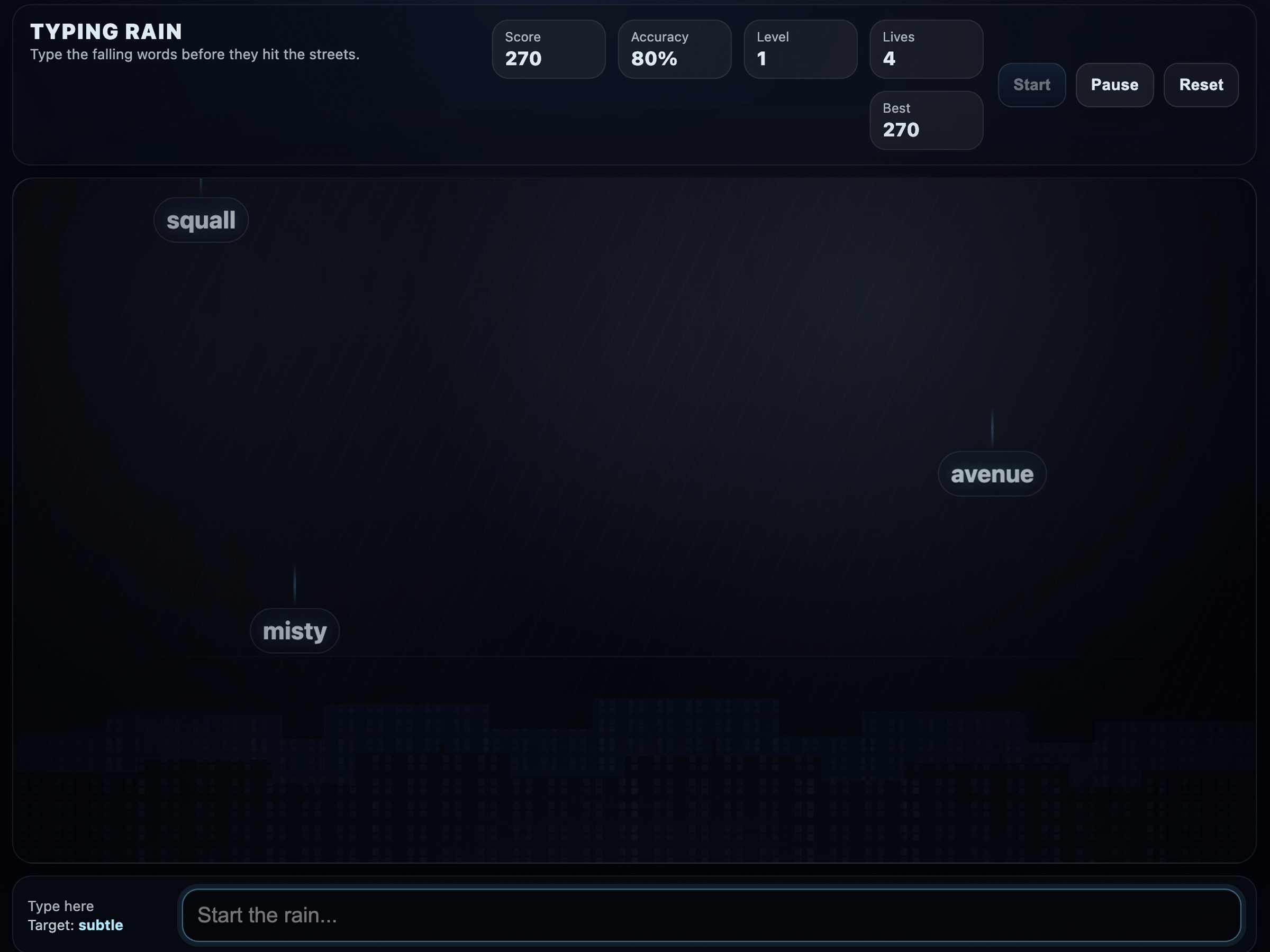Click the Type here label

point(61,906)
